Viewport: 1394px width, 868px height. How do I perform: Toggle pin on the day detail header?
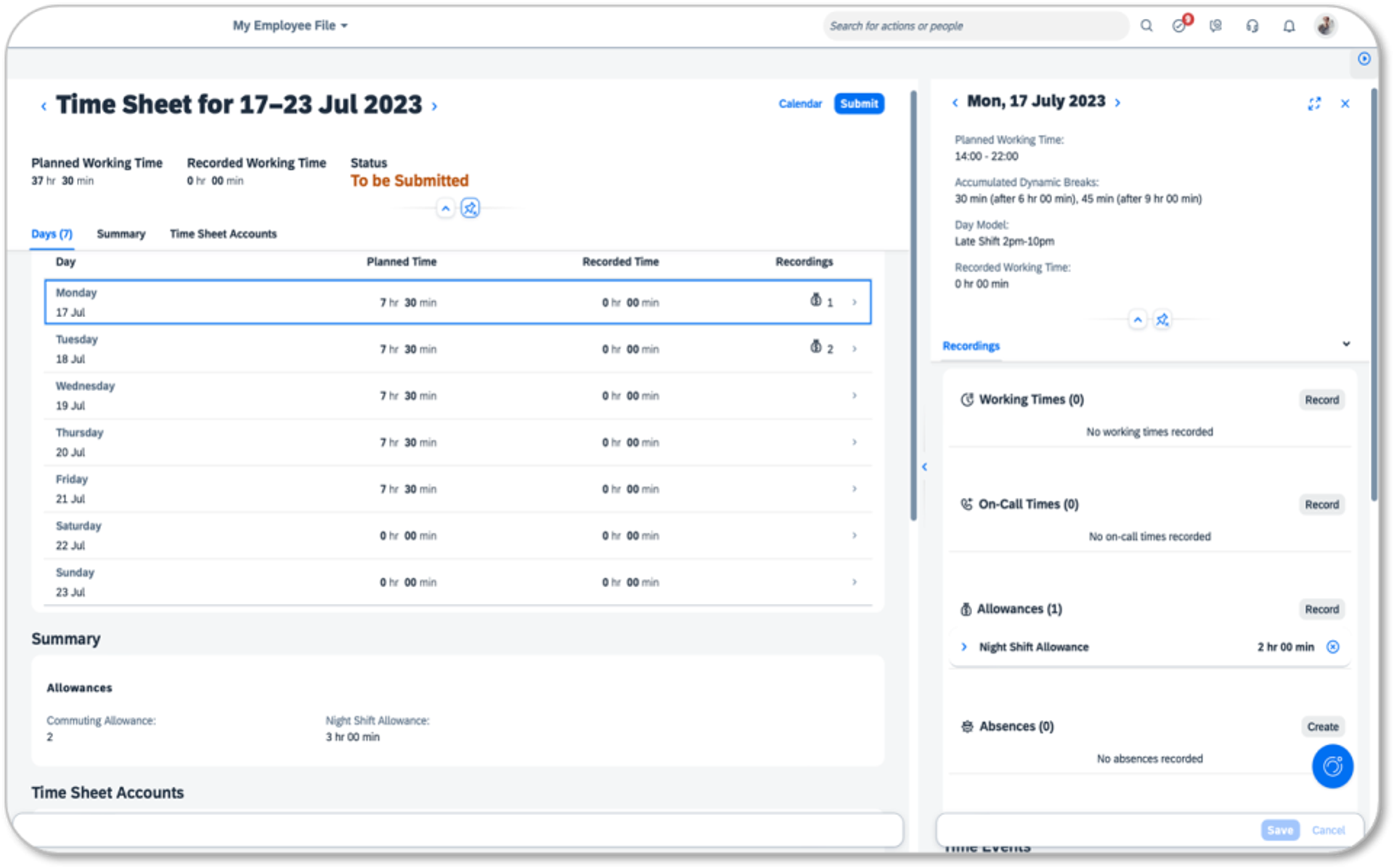click(1162, 320)
